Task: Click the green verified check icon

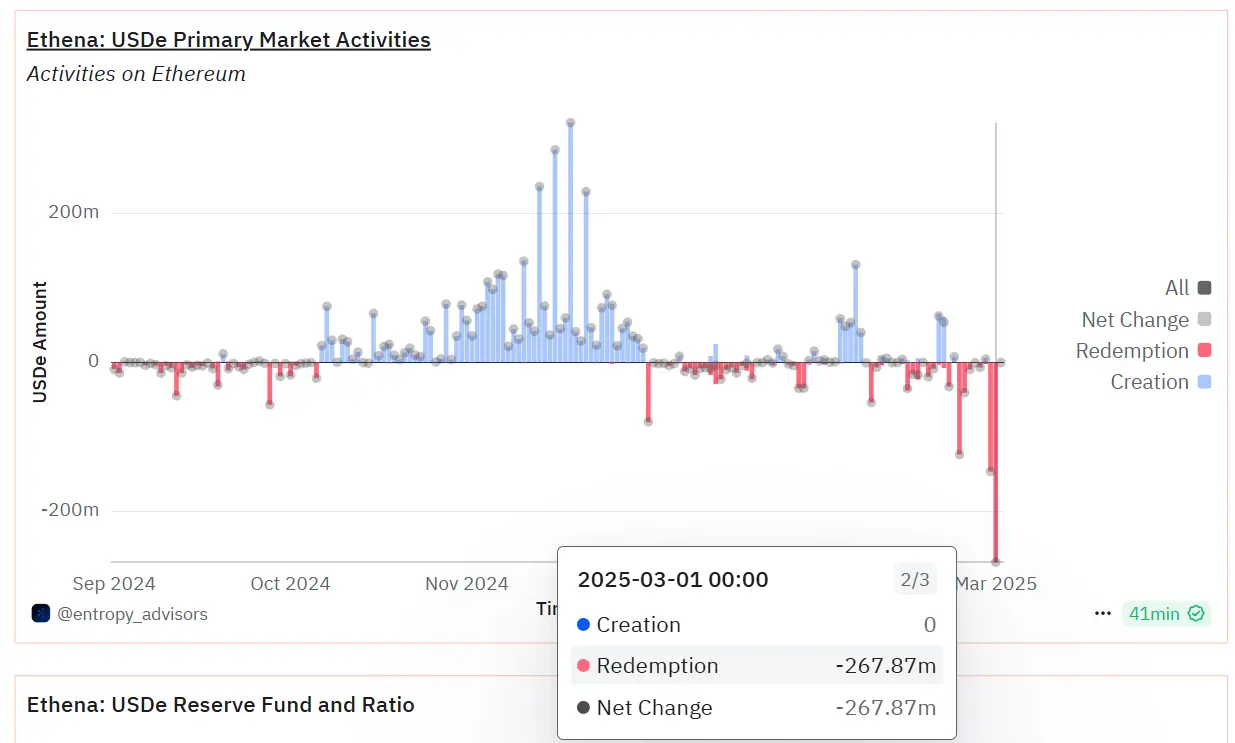Action: tap(1195, 614)
